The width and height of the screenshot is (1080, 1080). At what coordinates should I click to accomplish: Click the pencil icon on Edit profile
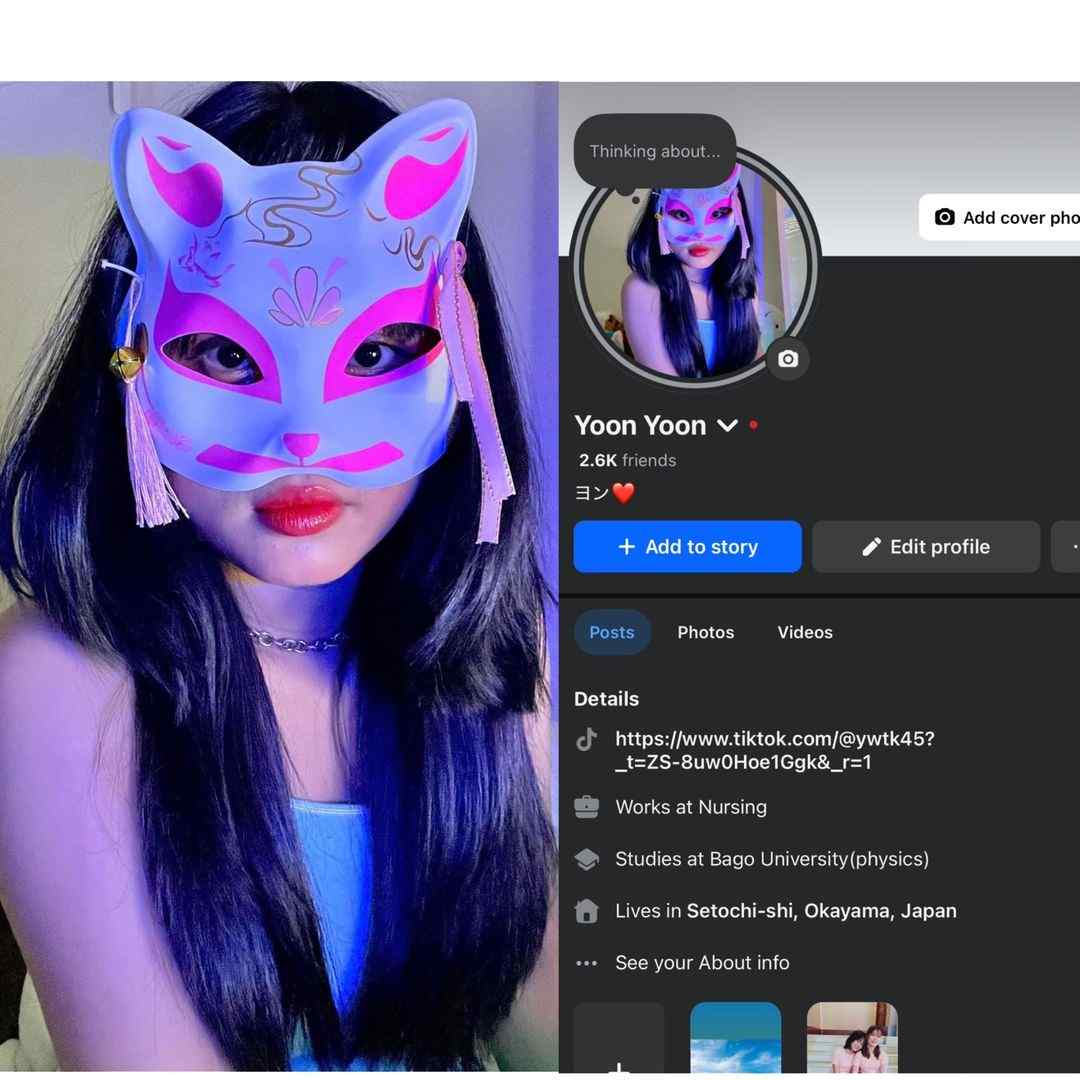click(871, 547)
